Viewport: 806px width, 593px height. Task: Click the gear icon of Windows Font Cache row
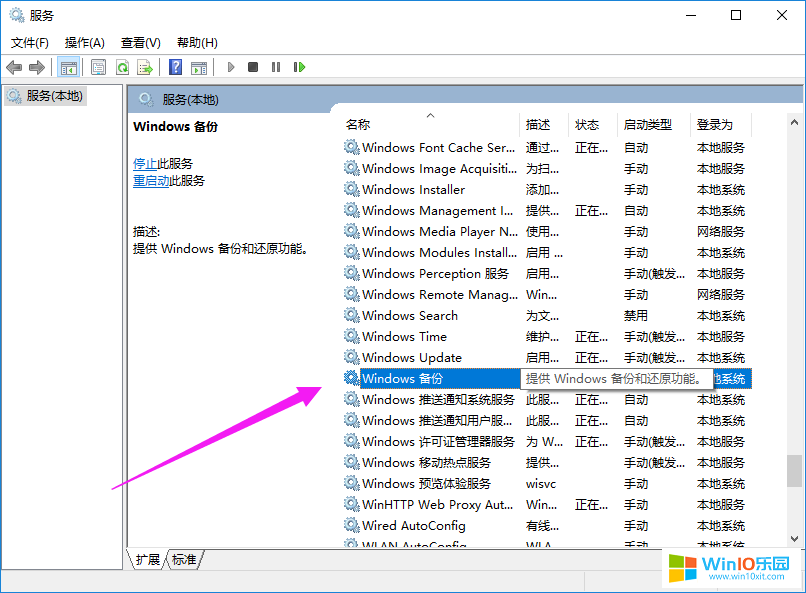352,147
